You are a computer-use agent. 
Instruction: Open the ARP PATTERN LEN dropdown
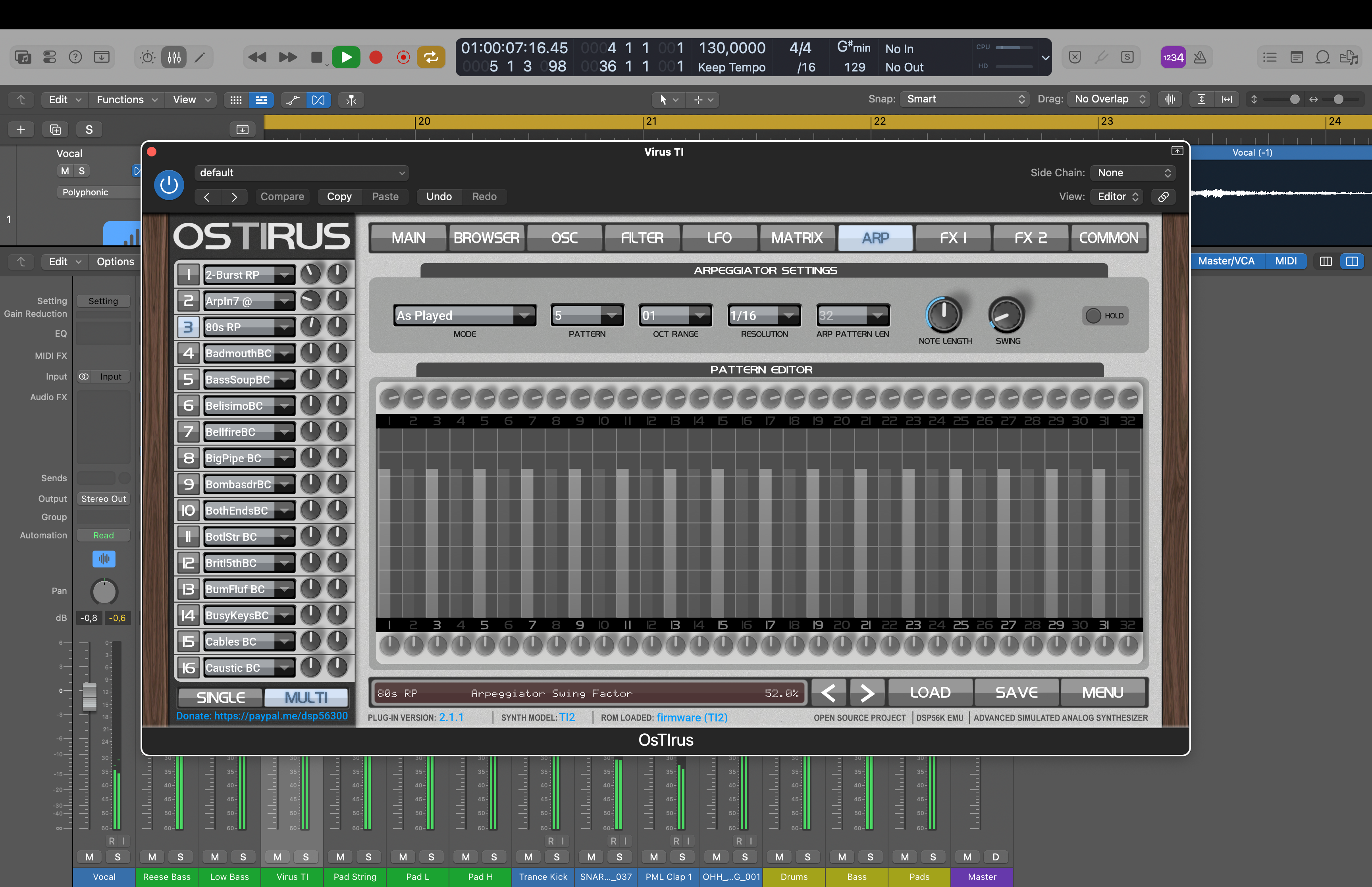853,316
